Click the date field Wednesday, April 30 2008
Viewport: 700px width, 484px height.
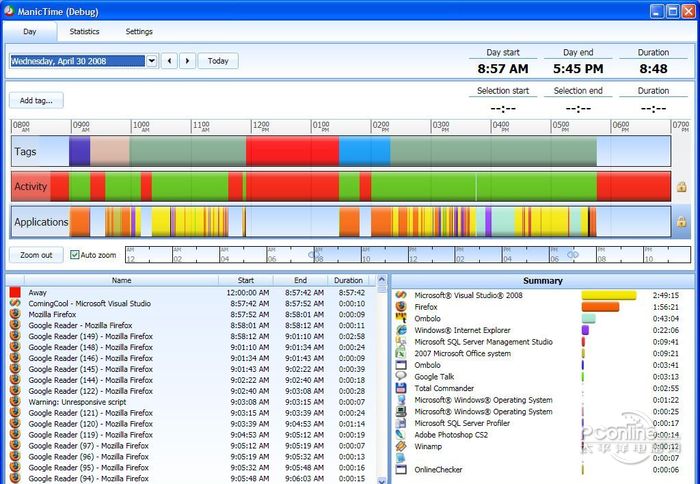click(x=78, y=61)
